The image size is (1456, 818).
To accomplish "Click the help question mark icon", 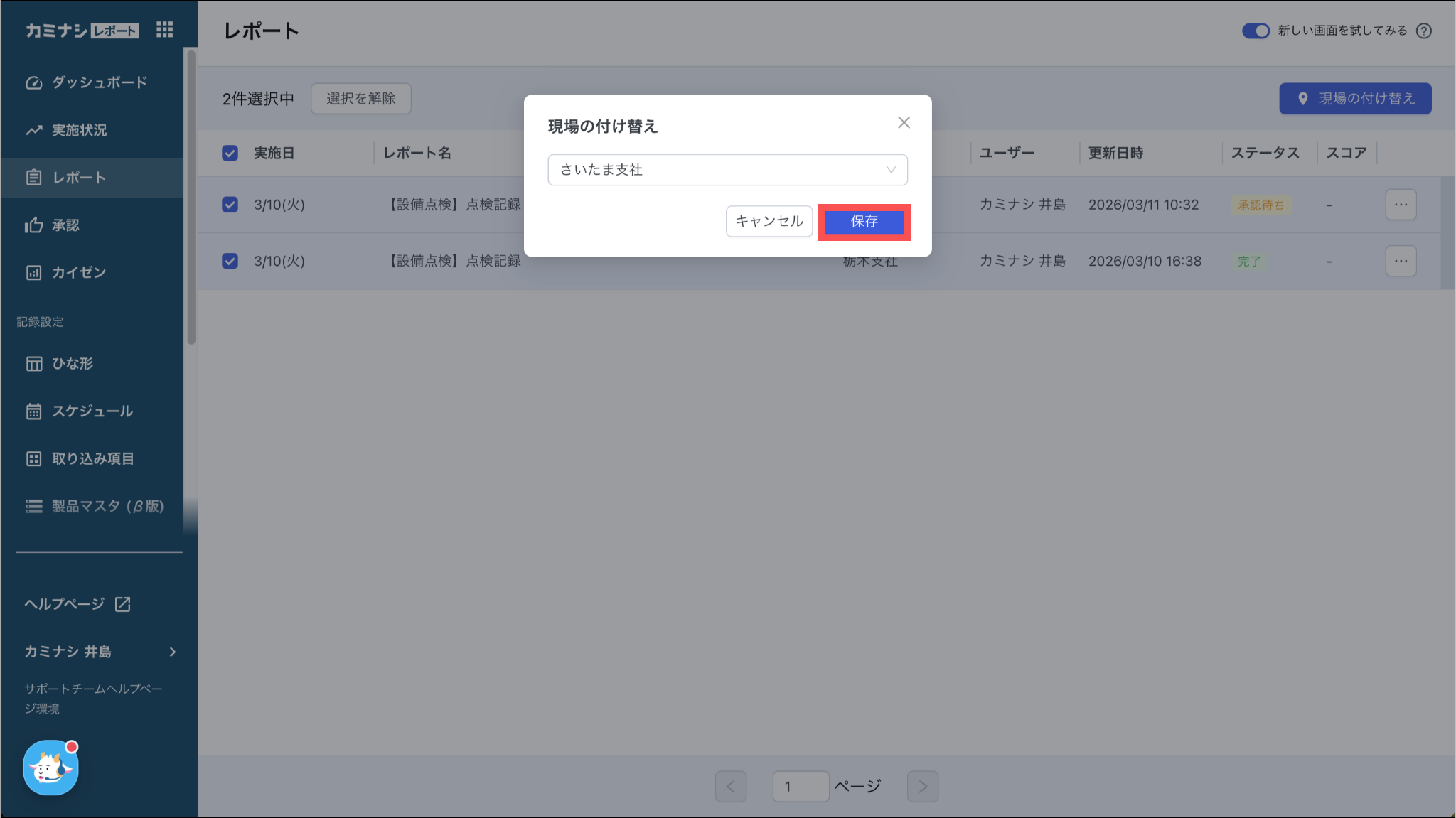I will coord(1423,31).
